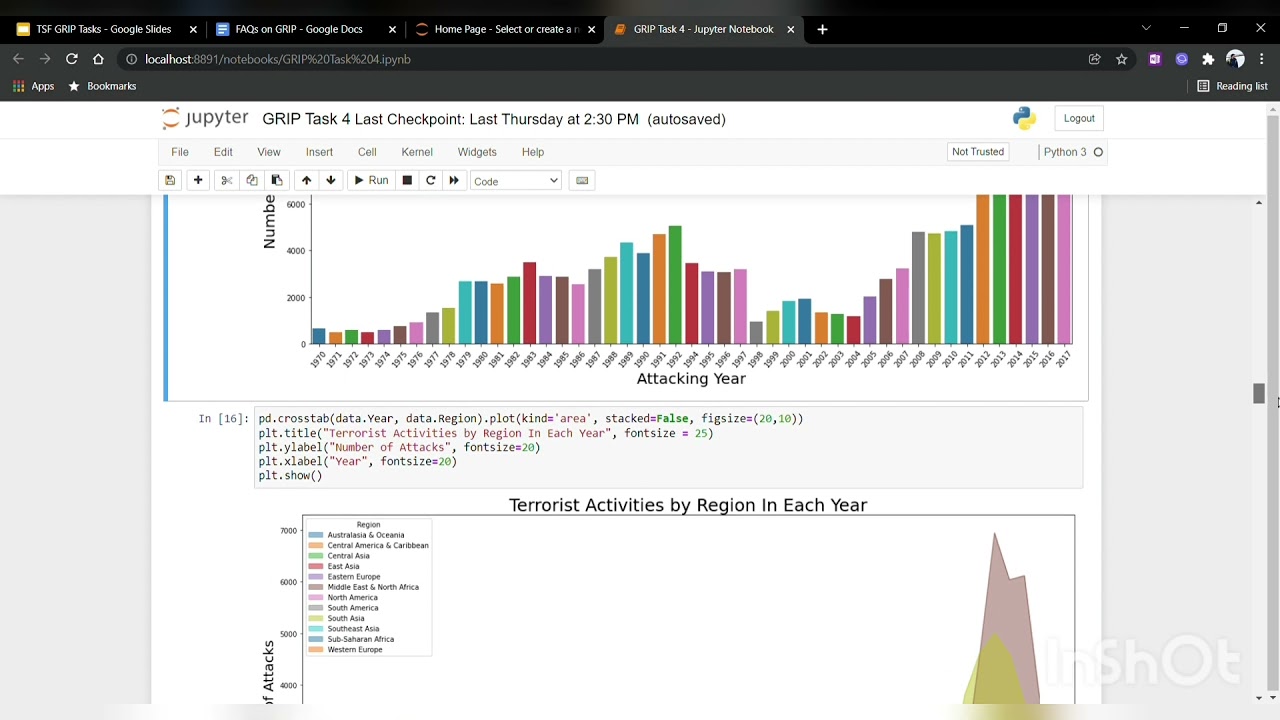
Task: Copy selected cells icon in toolbar
Action: [x=252, y=180]
